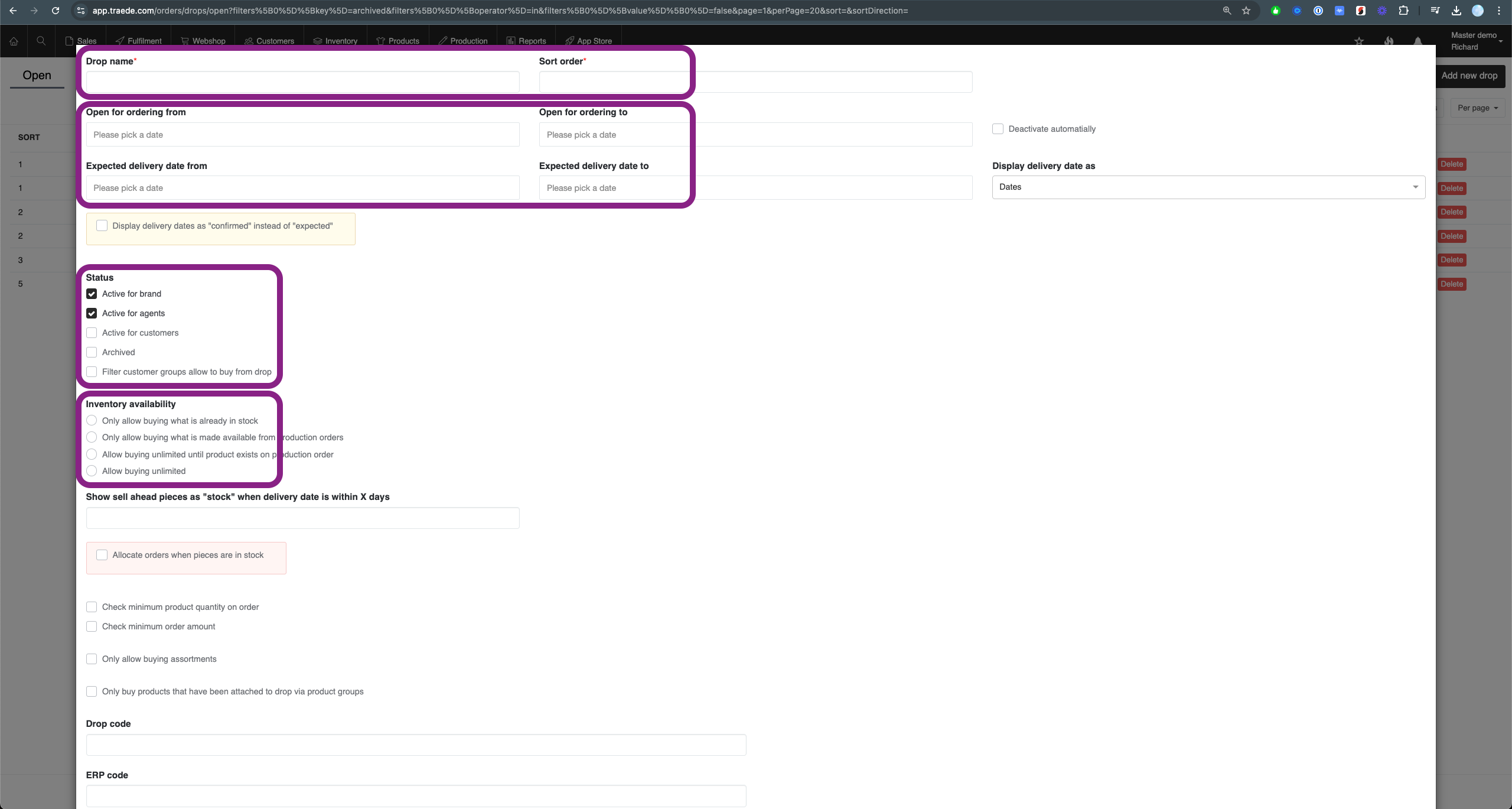1512x809 pixels.
Task: Check display delivery dates as confirmed
Action: pos(102,226)
